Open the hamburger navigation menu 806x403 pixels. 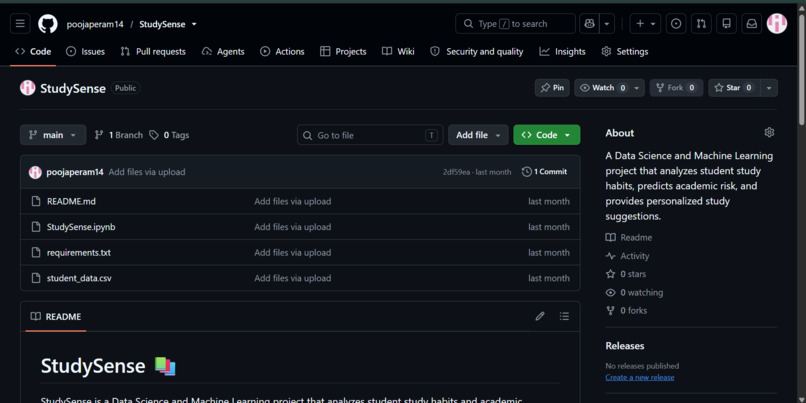coord(20,24)
